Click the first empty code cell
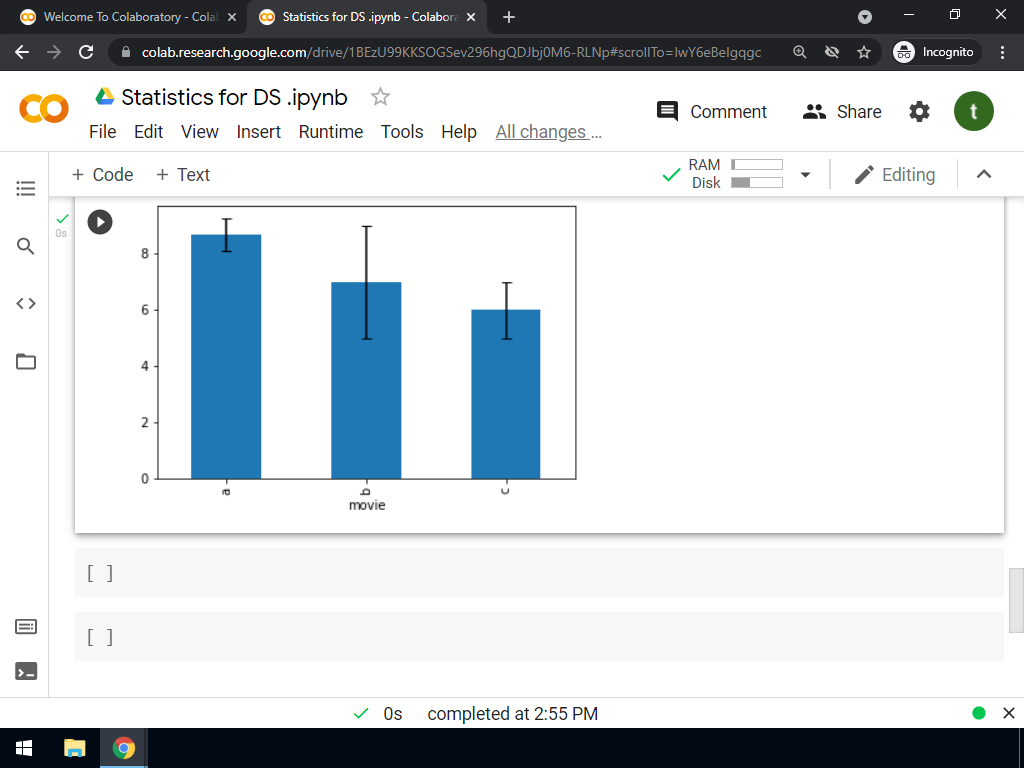Image resolution: width=1024 pixels, height=768 pixels. click(539, 573)
